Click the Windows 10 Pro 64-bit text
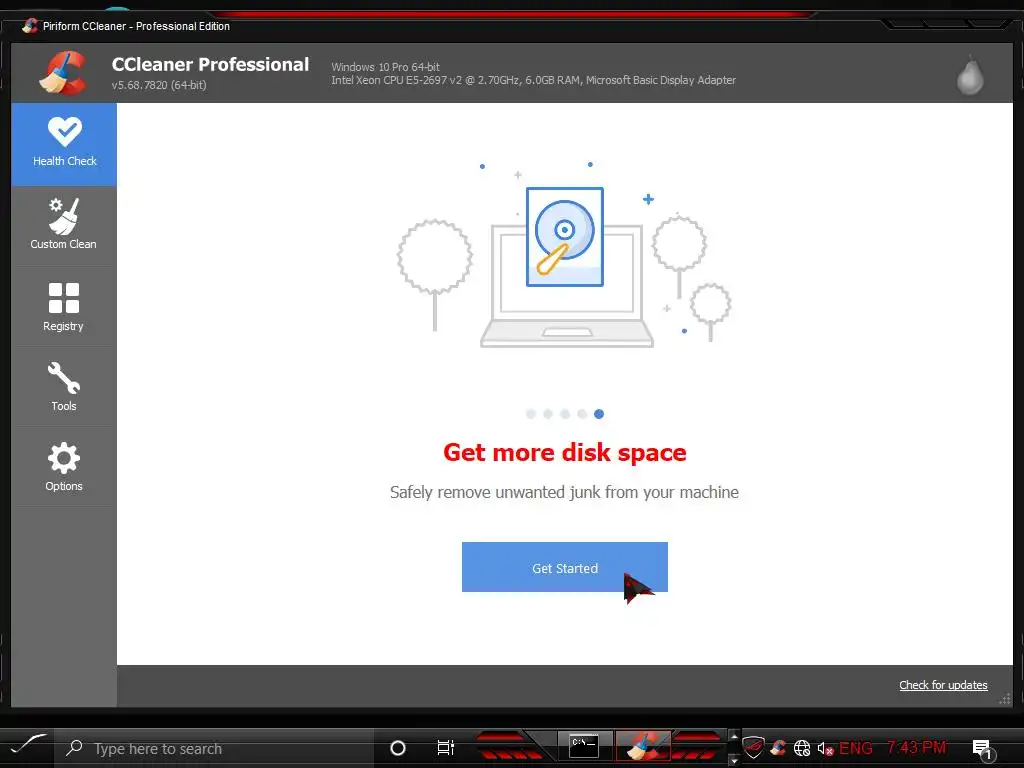Image resolution: width=1024 pixels, height=768 pixels. point(385,67)
